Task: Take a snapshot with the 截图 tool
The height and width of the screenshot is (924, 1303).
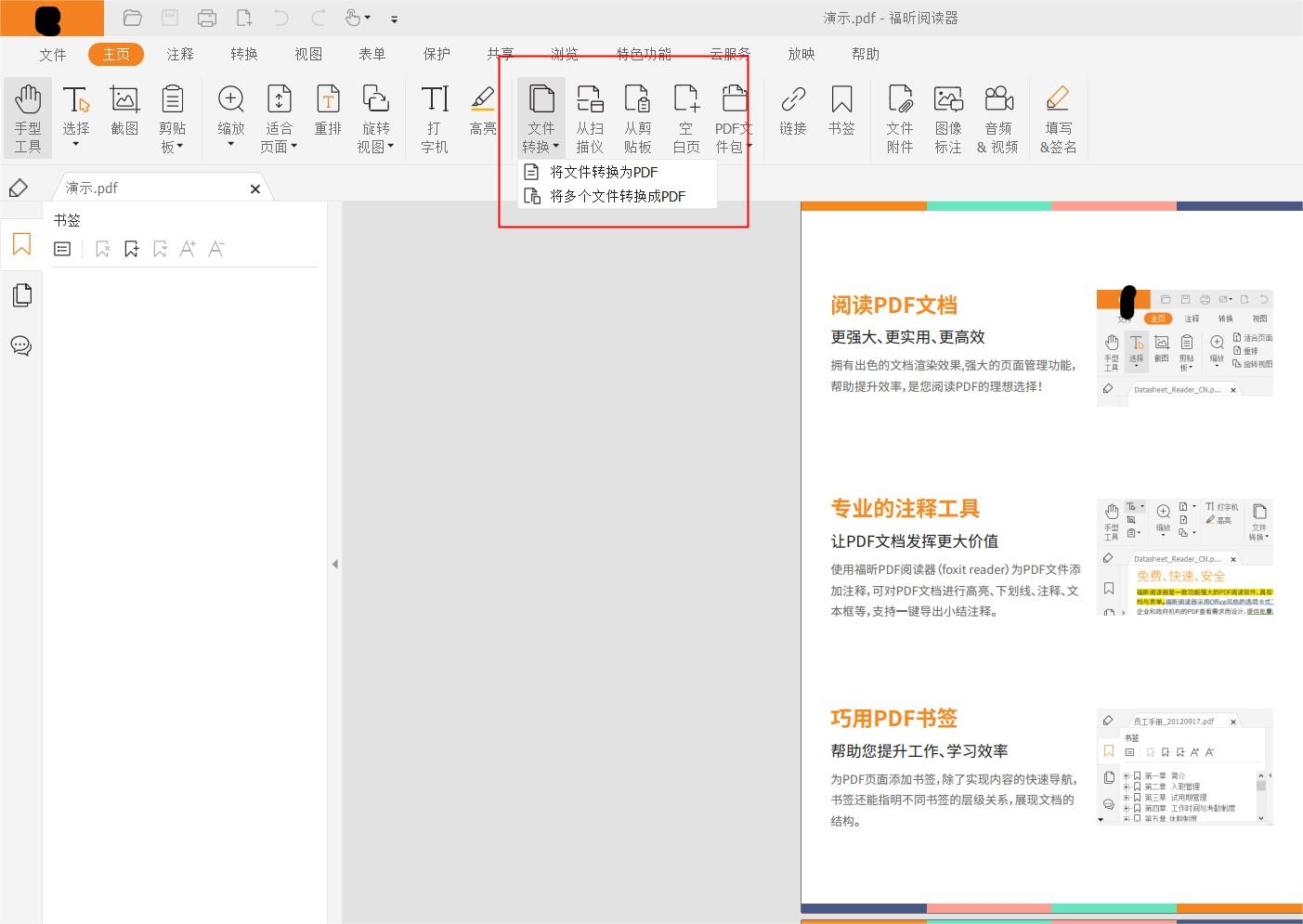Action: tap(124, 111)
